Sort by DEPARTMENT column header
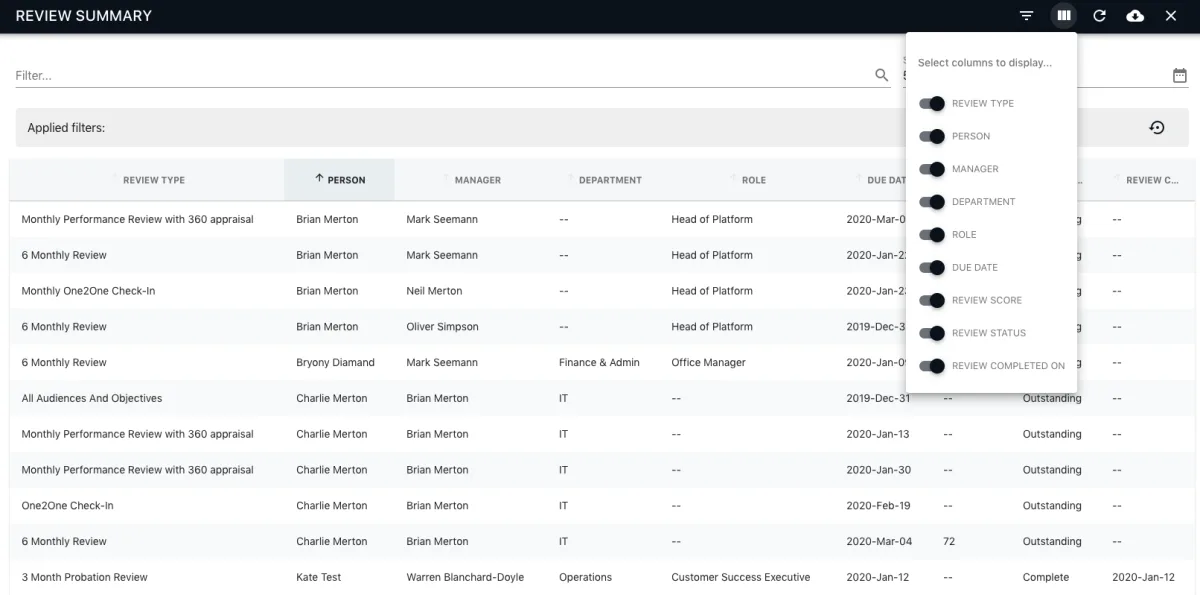Screen dimensions: 1200x595 tap(610, 180)
